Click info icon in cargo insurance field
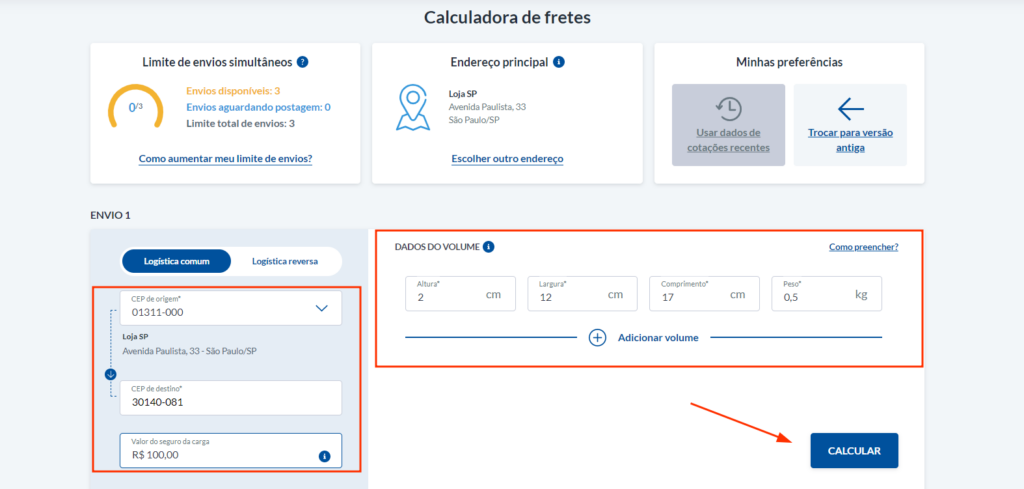The width and height of the screenshot is (1024, 489). pos(325,456)
